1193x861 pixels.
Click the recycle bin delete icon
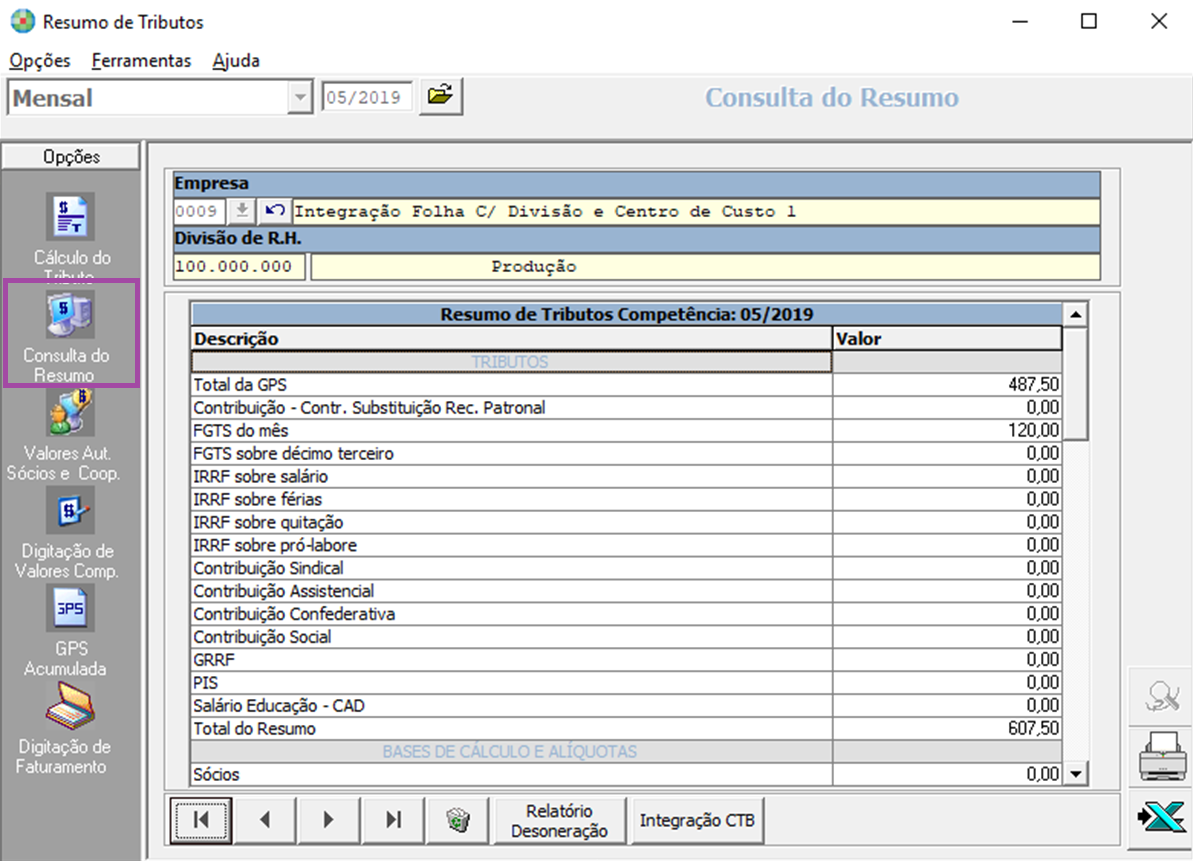pyautogui.click(x=457, y=820)
